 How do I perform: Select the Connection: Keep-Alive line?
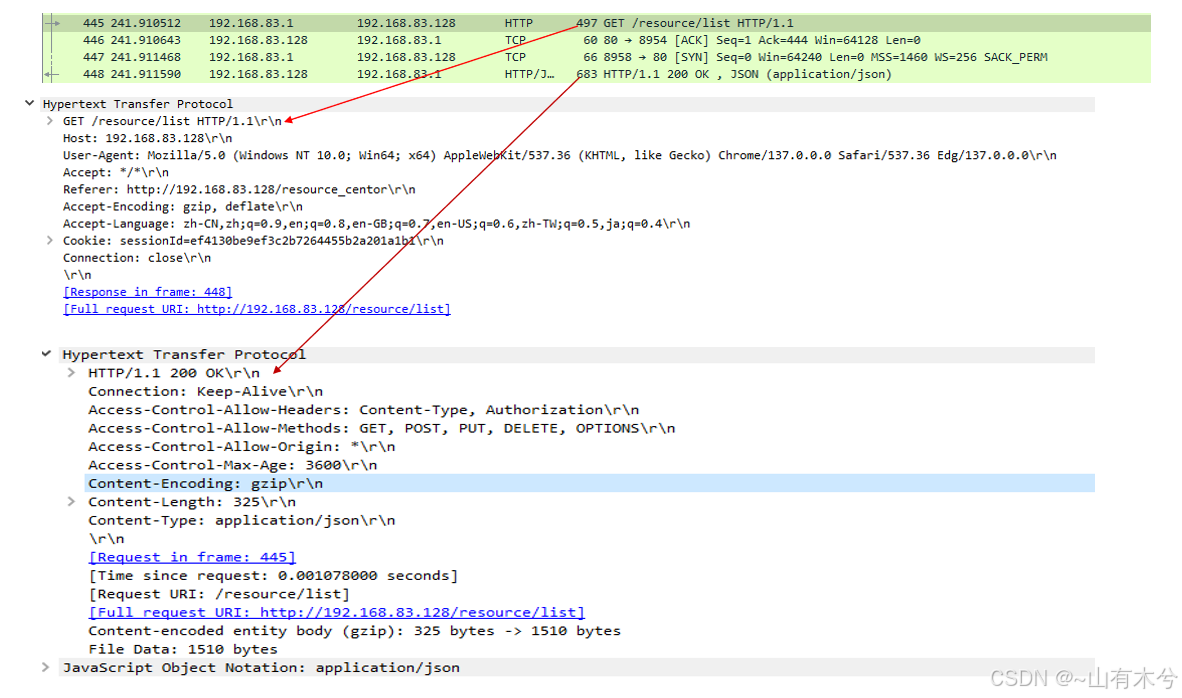pos(206,391)
